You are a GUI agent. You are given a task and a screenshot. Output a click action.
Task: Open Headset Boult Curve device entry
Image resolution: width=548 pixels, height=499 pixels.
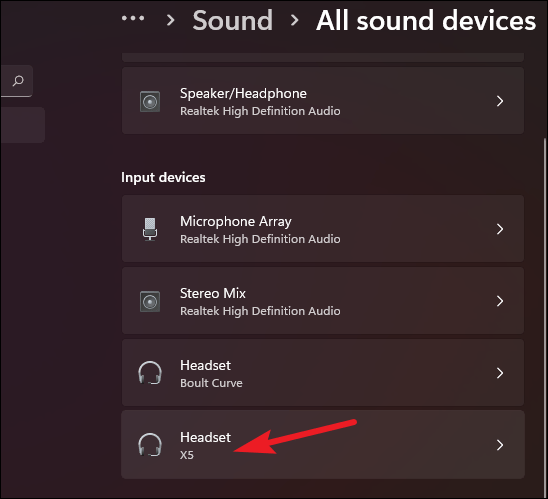pyautogui.click(x=323, y=373)
